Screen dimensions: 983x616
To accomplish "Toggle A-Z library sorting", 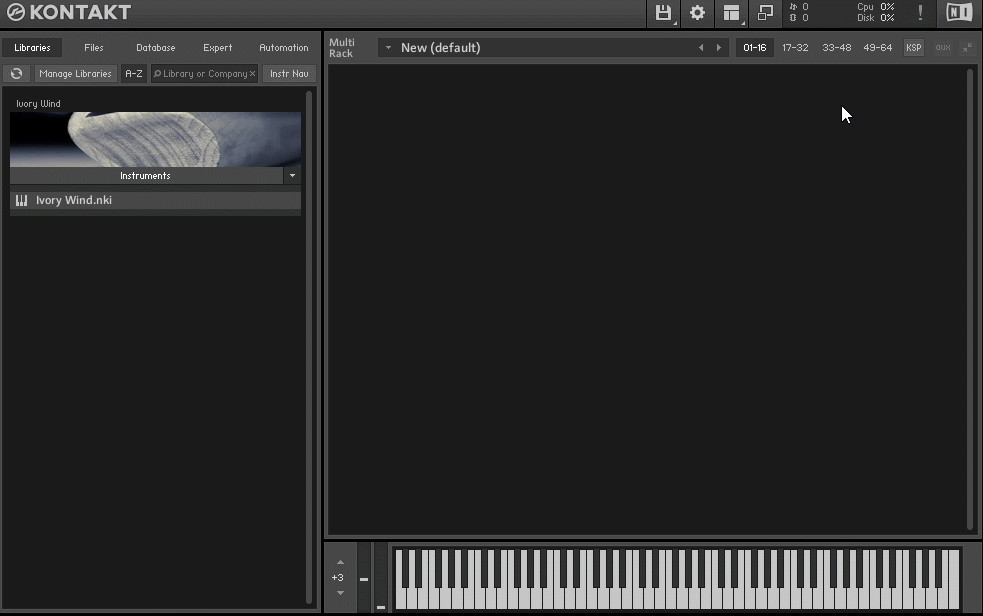I will click(134, 73).
